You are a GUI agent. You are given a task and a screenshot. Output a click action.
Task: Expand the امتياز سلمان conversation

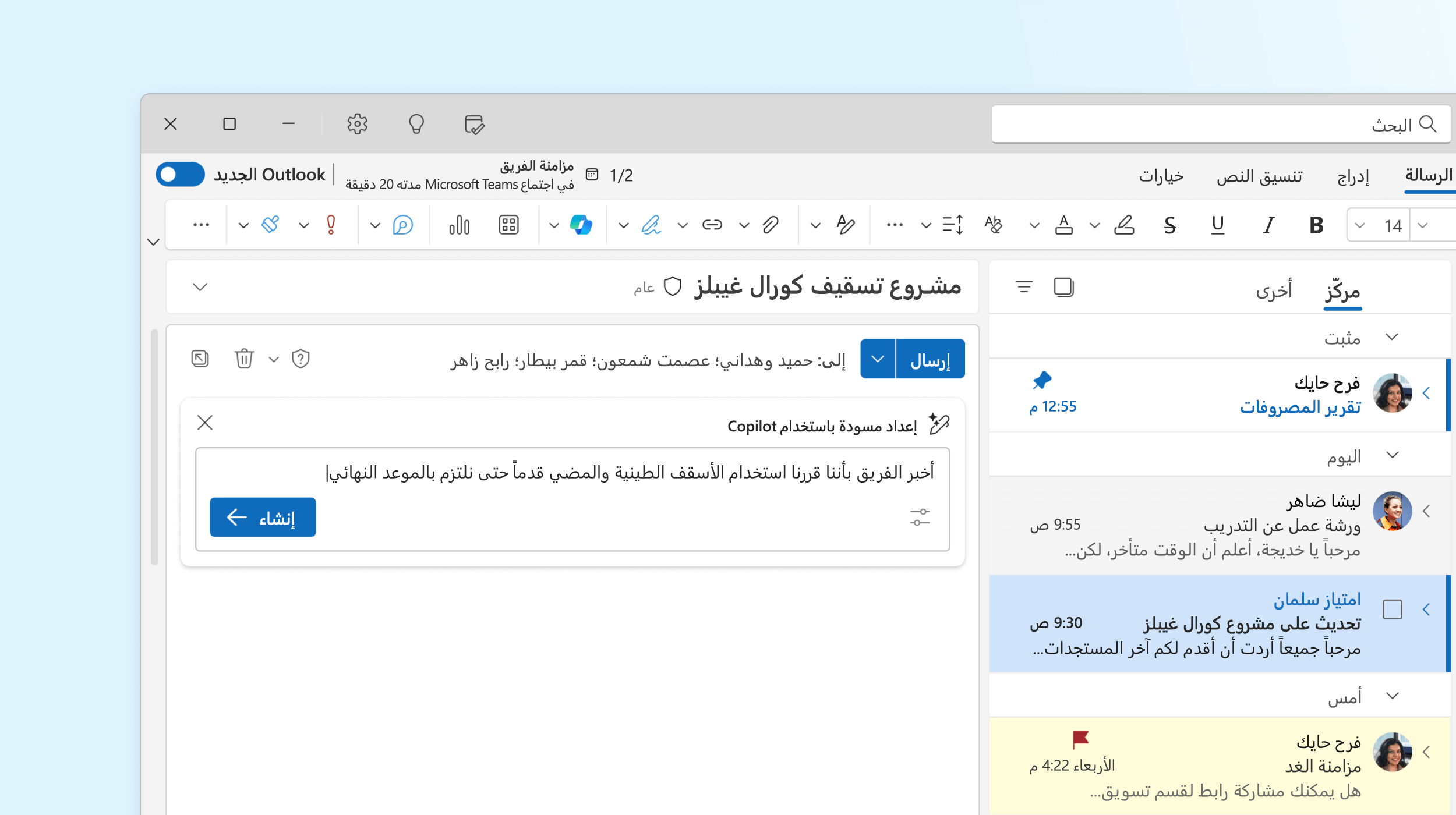[1426, 610]
